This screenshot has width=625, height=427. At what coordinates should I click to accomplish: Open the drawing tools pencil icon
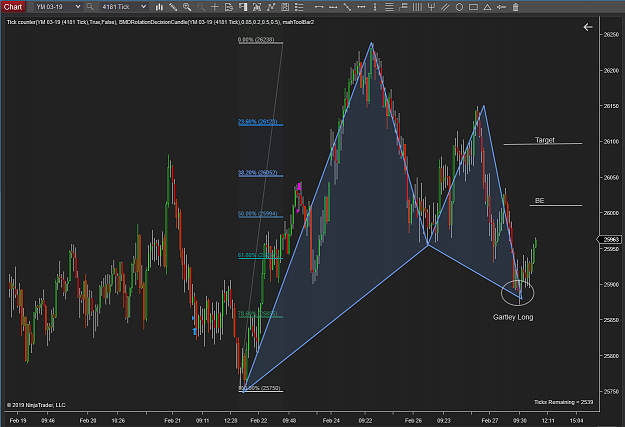pyautogui.click(x=173, y=7)
